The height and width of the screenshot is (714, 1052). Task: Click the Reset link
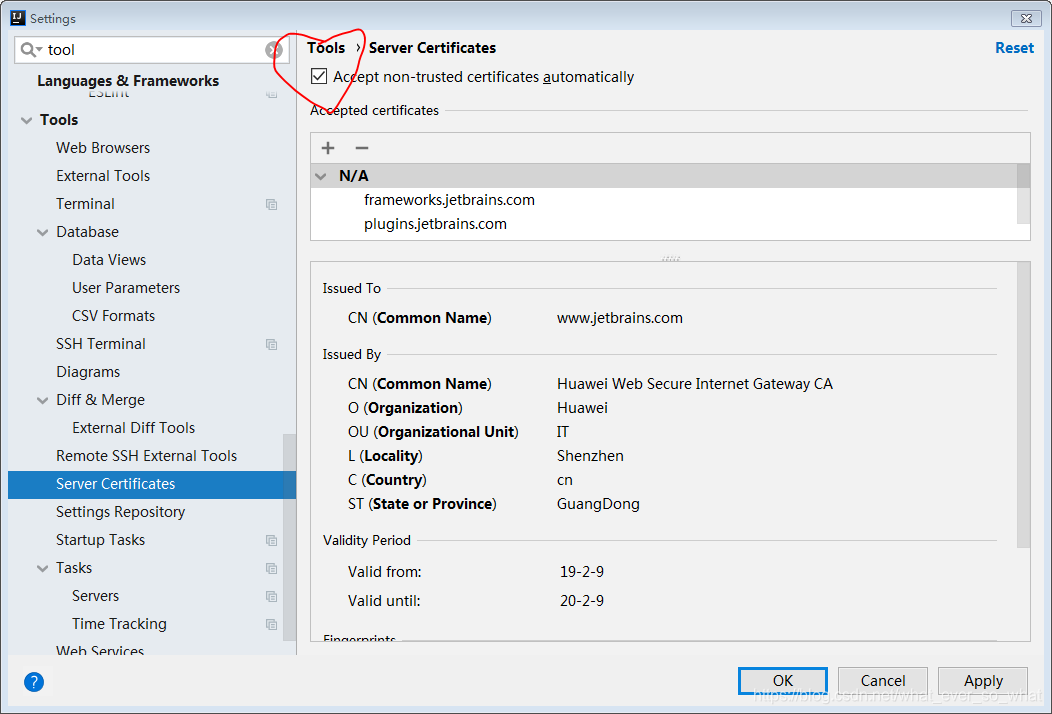click(1014, 48)
